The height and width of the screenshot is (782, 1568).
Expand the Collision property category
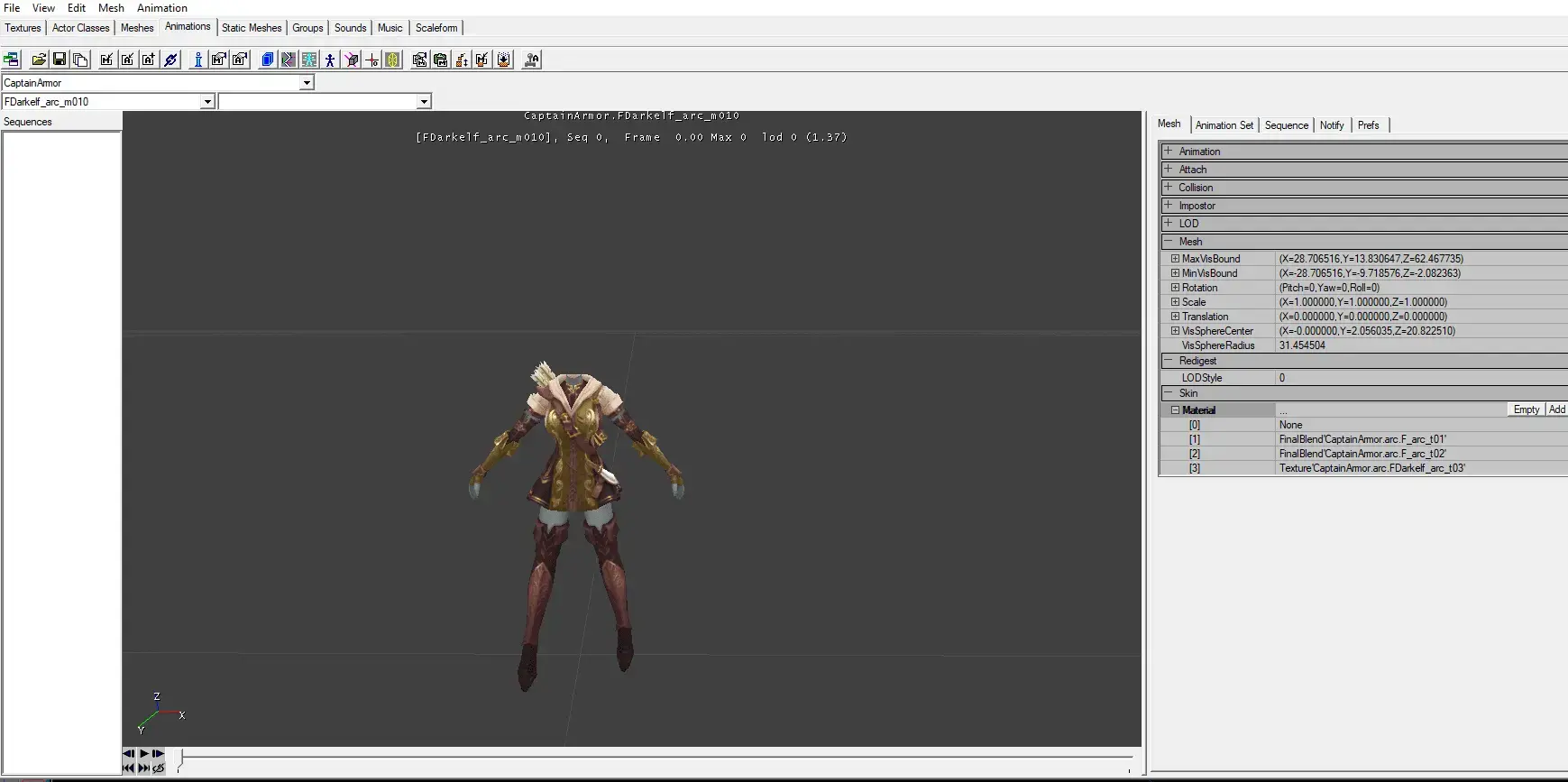(x=1169, y=187)
